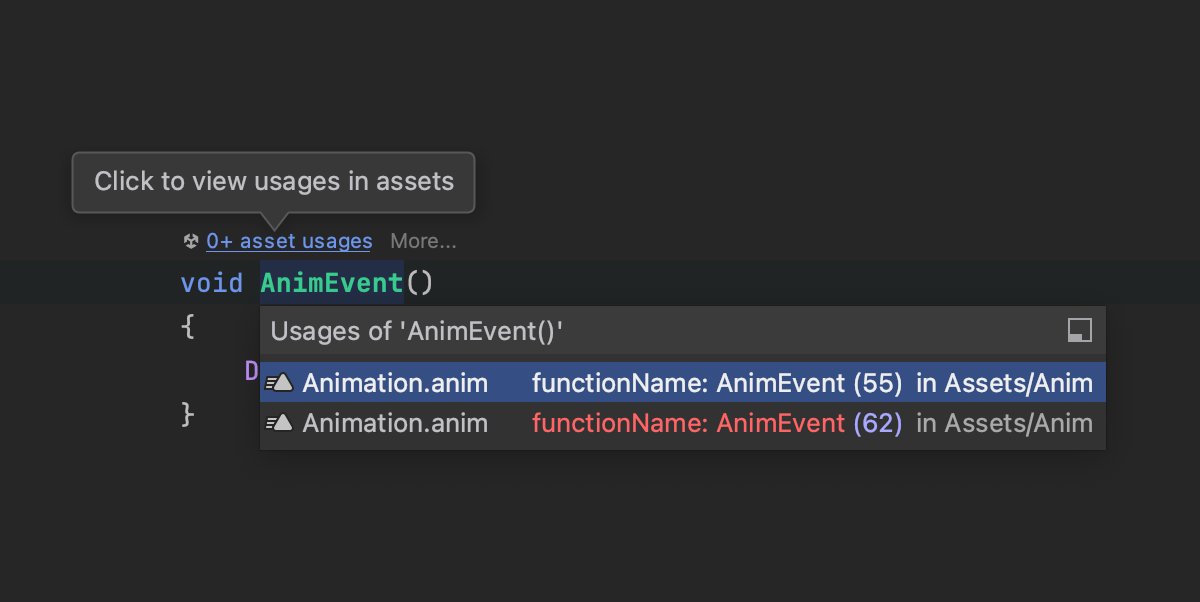Viewport: 1200px width, 602px height.
Task: Click the pin icon in the usages popup header
Action: [x=1079, y=331]
